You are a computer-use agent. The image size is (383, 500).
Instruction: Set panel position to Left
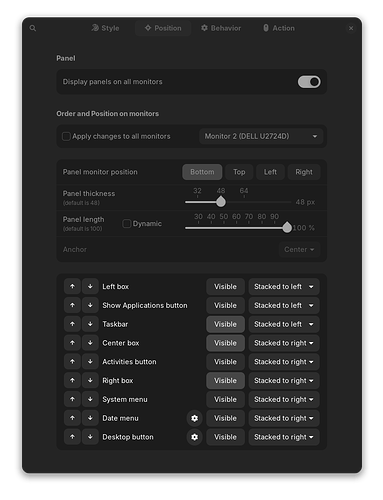pos(270,172)
